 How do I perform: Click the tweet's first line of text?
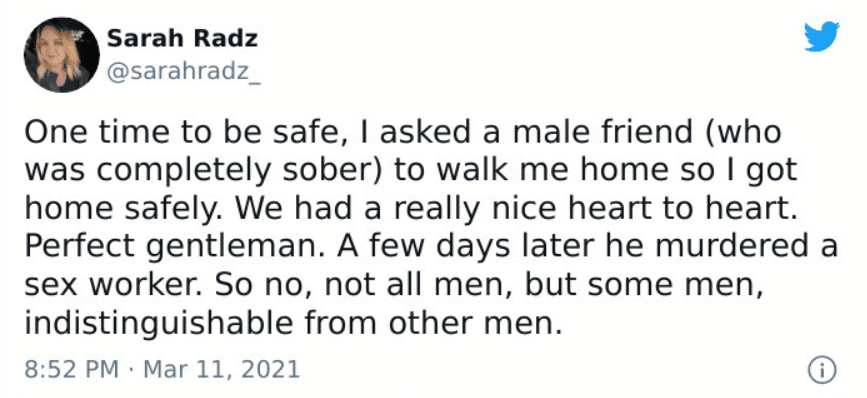click(403, 133)
